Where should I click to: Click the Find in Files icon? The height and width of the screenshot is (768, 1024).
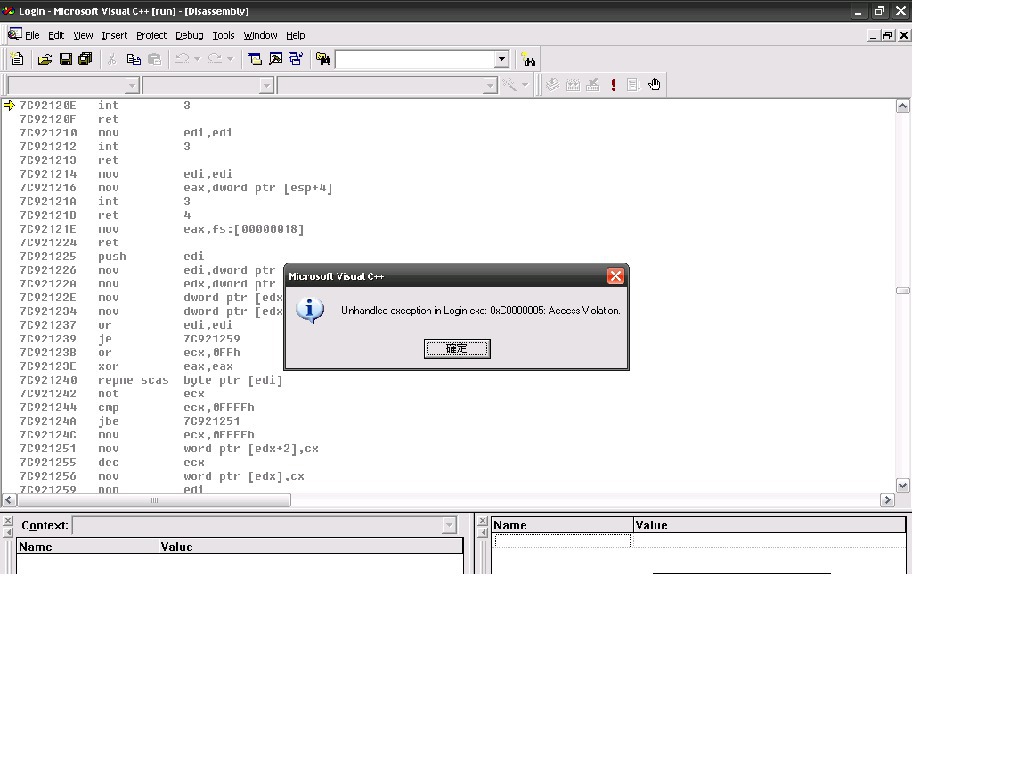click(323, 59)
